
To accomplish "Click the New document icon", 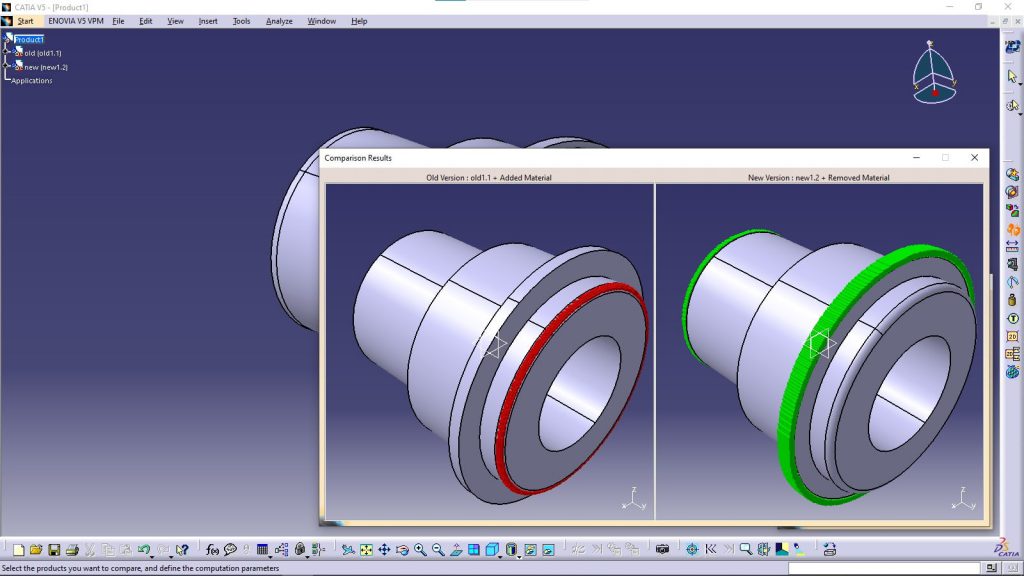I will coord(18,550).
